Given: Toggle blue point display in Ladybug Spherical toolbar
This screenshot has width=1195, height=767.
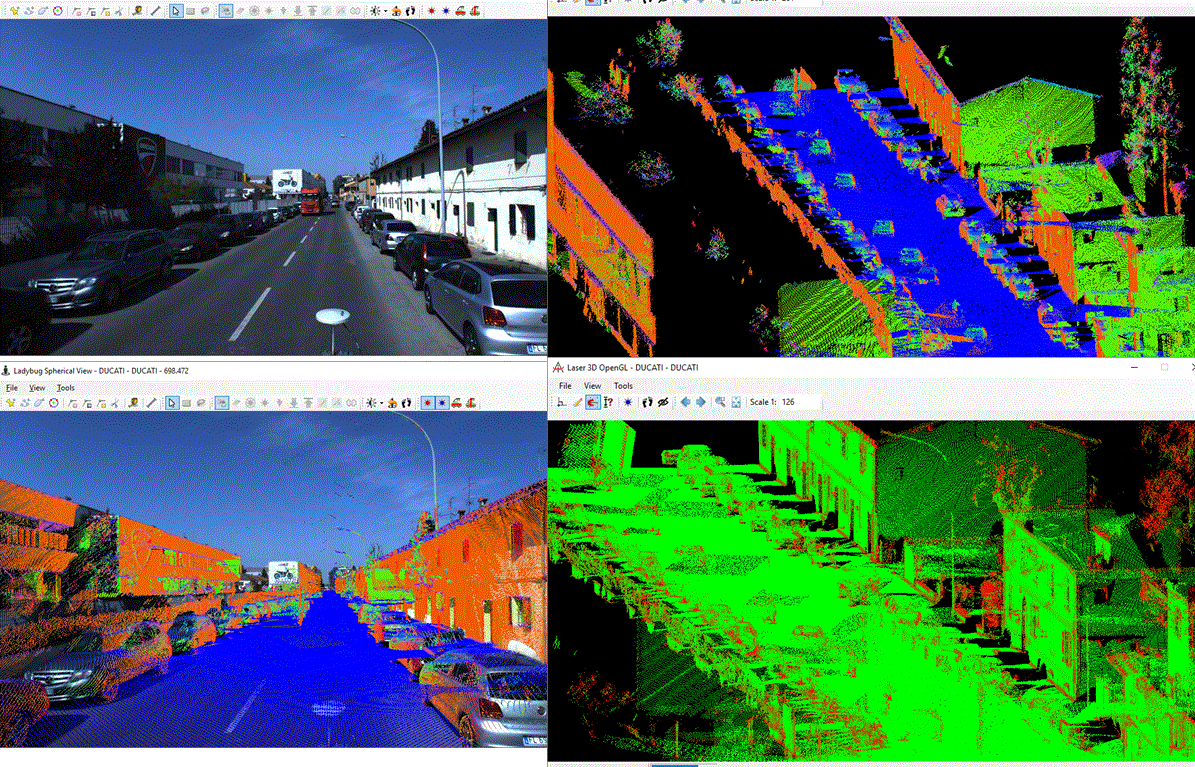Looking at the screenshot, I should (442, 403).
